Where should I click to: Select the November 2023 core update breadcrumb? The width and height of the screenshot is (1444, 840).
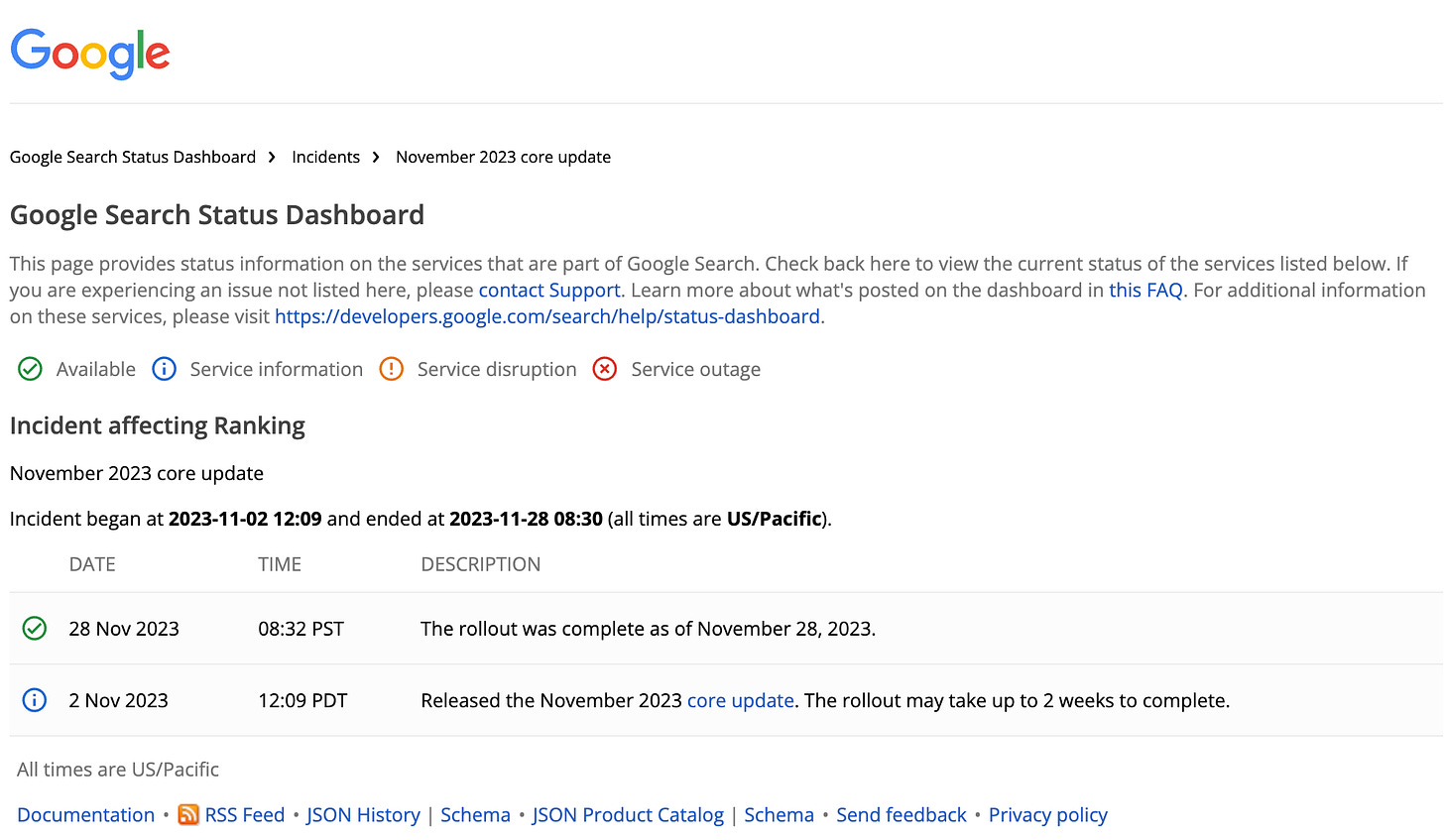coord(503,156)
